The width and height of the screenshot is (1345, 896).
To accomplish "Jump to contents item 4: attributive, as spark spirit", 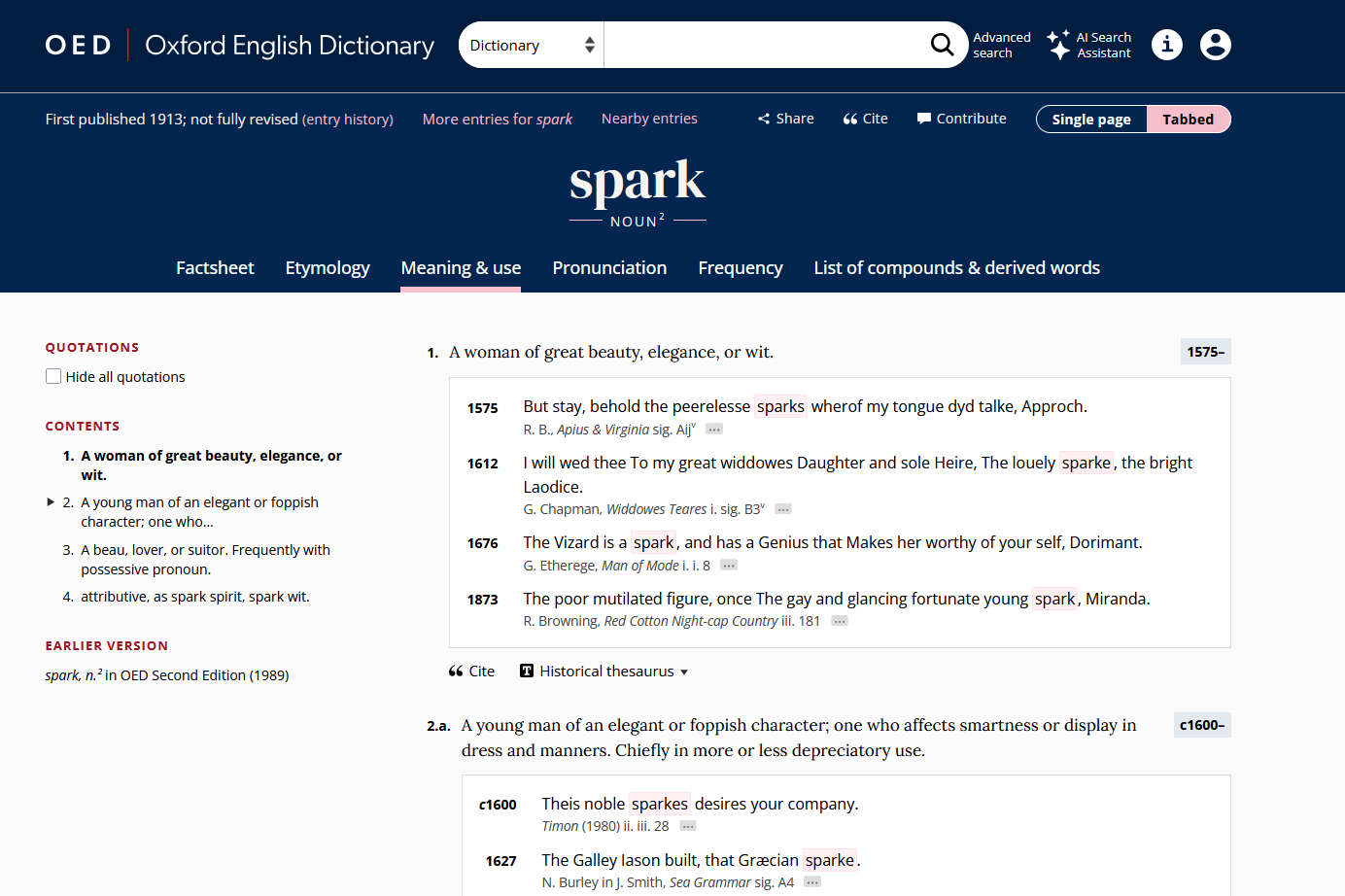I will pyautogui.click(x=195, y=597).
